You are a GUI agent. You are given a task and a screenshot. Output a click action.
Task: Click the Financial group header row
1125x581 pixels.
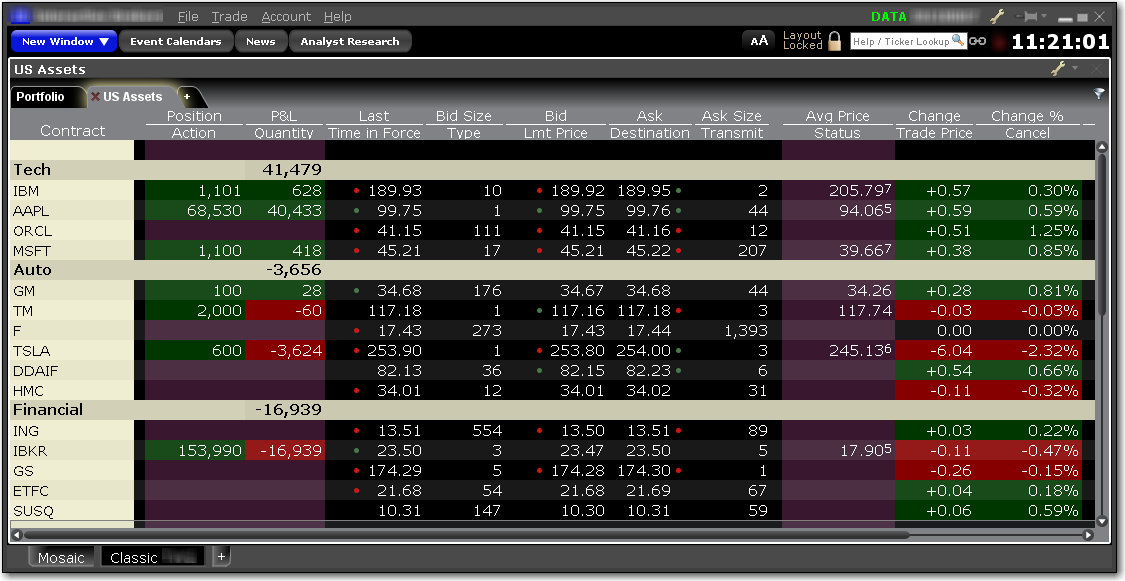(553, 410)
